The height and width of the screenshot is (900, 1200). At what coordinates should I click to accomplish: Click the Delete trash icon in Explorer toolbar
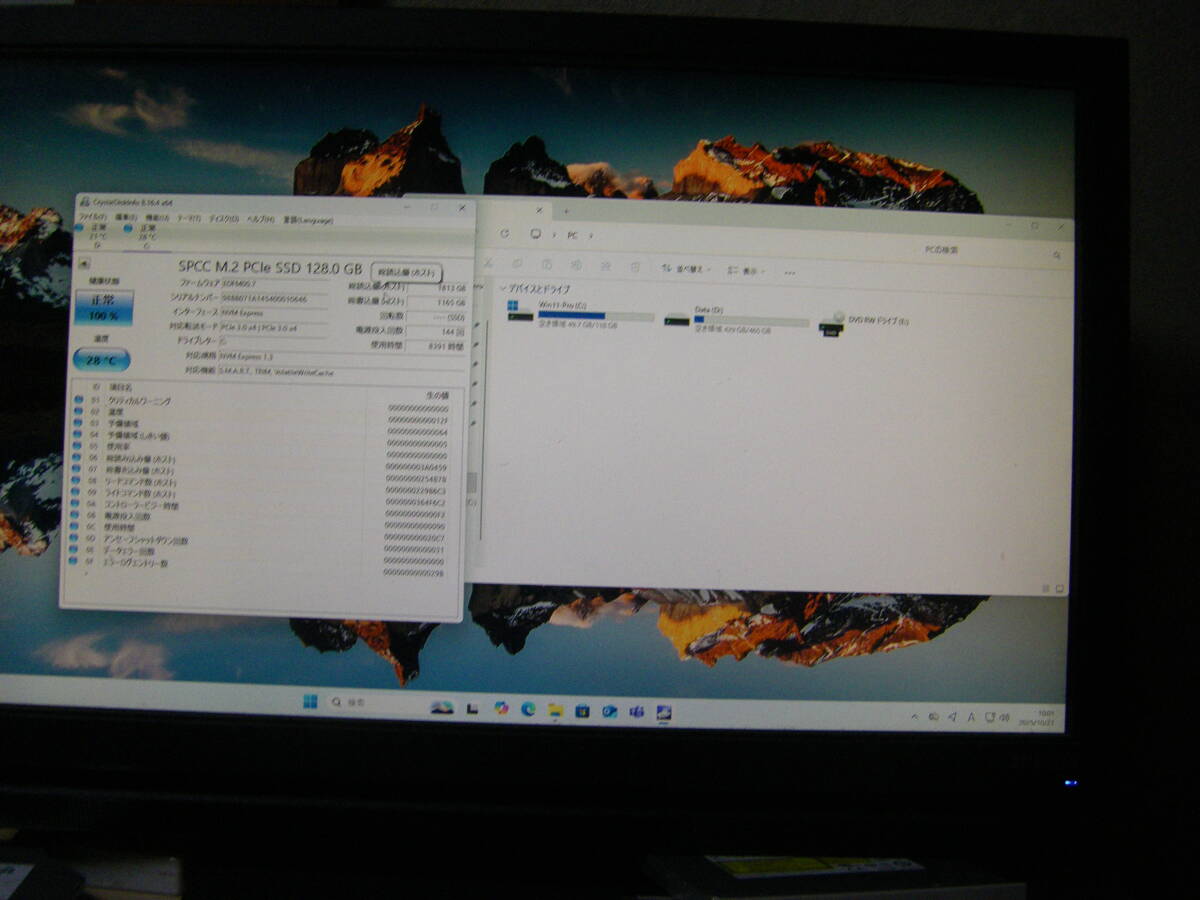click(636, 267)
